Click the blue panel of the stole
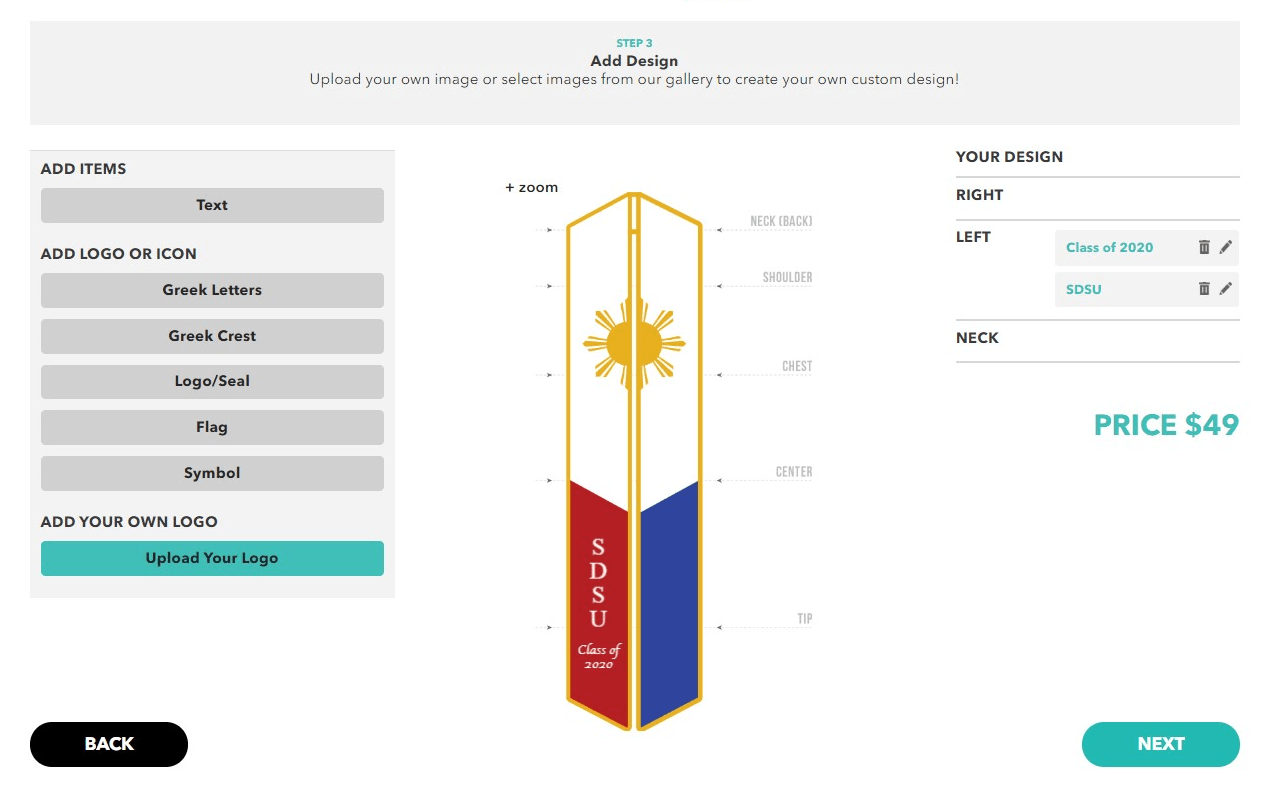 [x=669, y=603]
